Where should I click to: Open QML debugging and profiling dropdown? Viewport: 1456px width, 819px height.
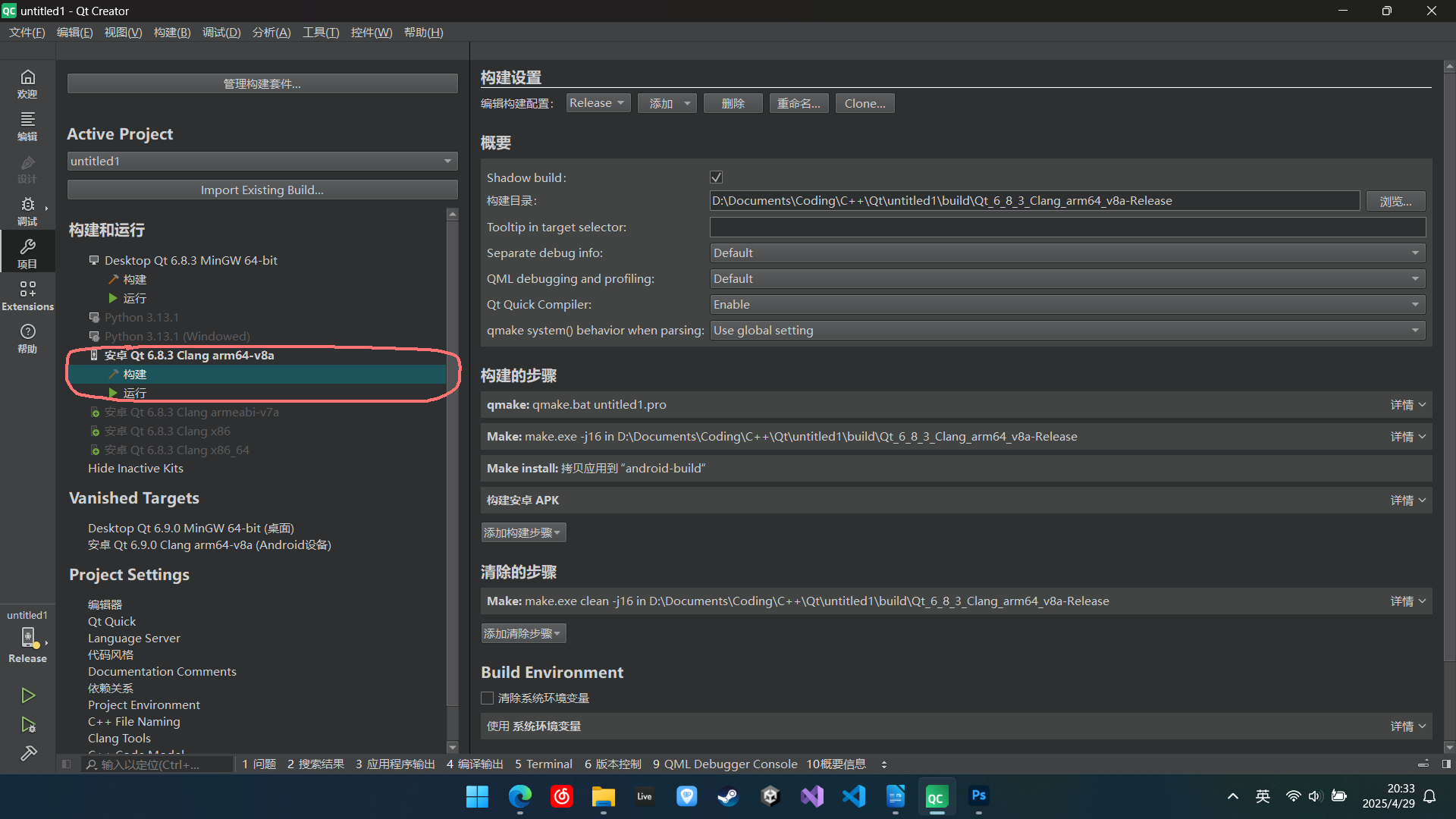1067,278
